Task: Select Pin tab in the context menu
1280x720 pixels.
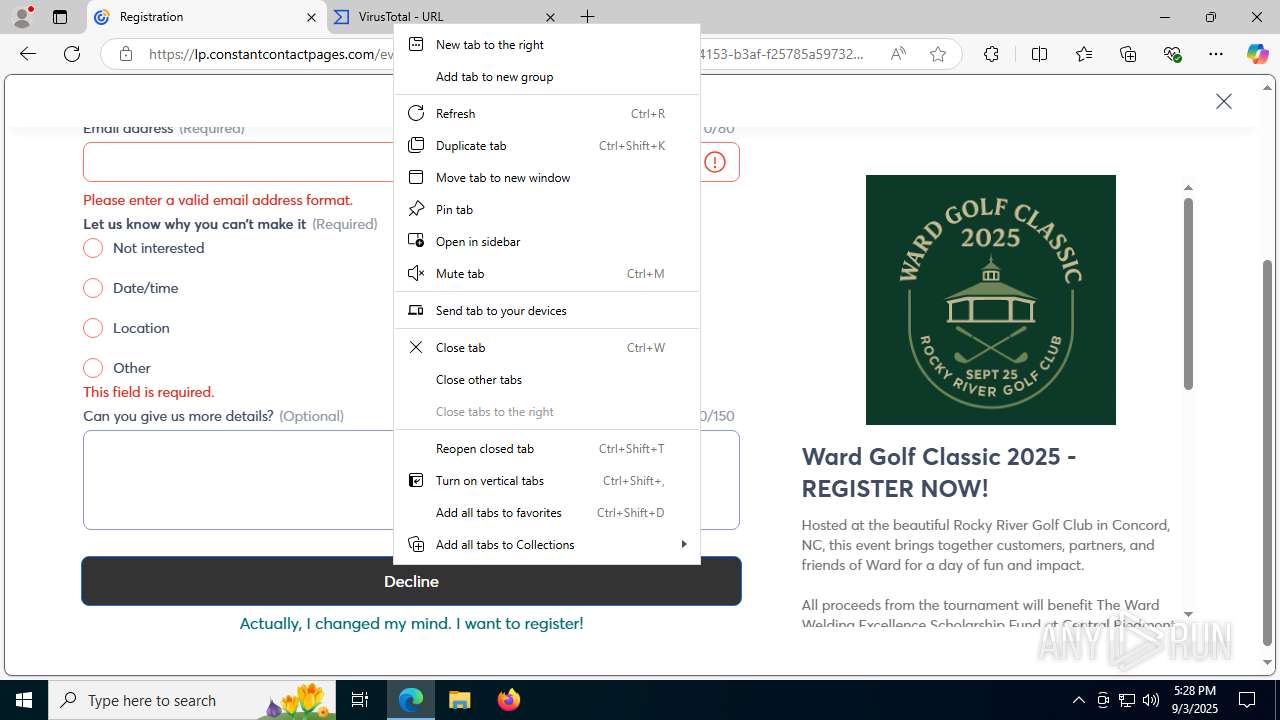Action: [x=547, y=210]
